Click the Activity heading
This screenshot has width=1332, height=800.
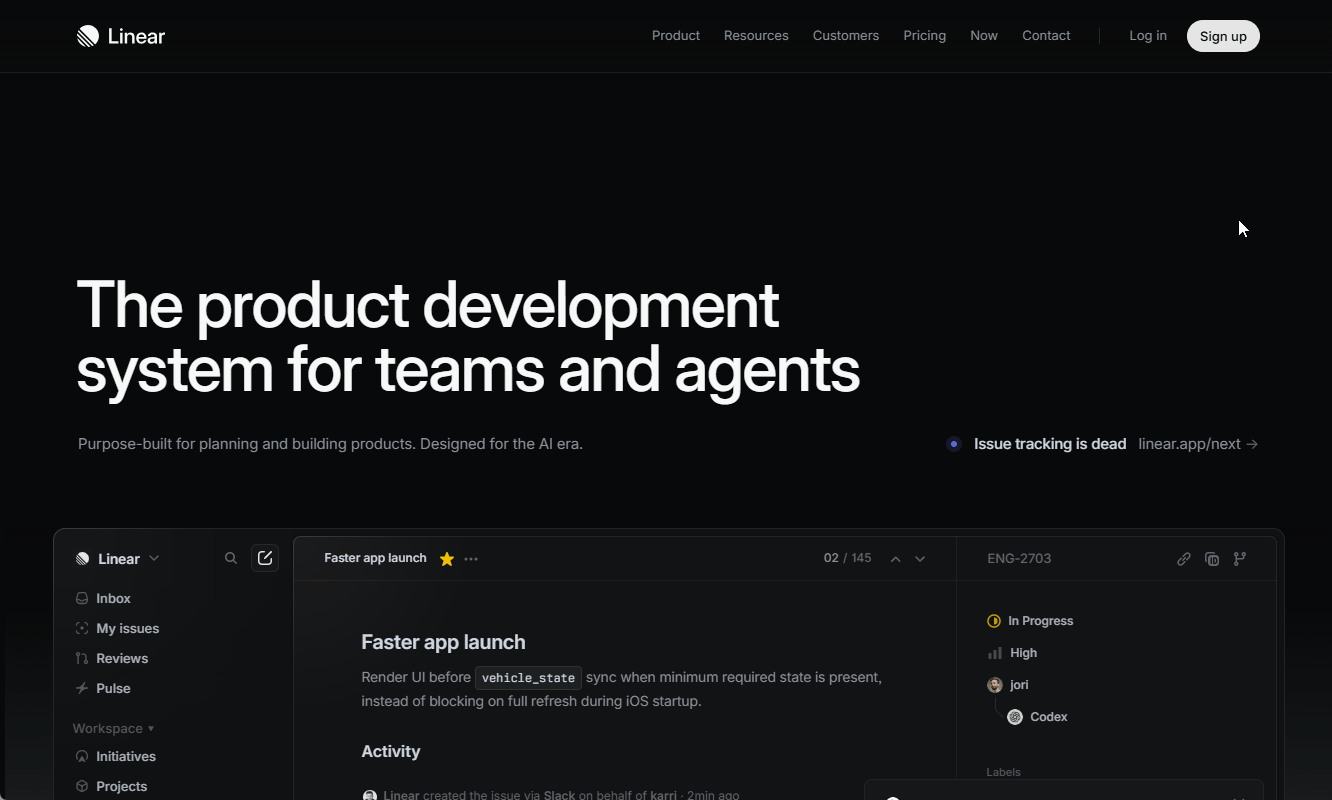pyautogui.click(x=391, y=752)
